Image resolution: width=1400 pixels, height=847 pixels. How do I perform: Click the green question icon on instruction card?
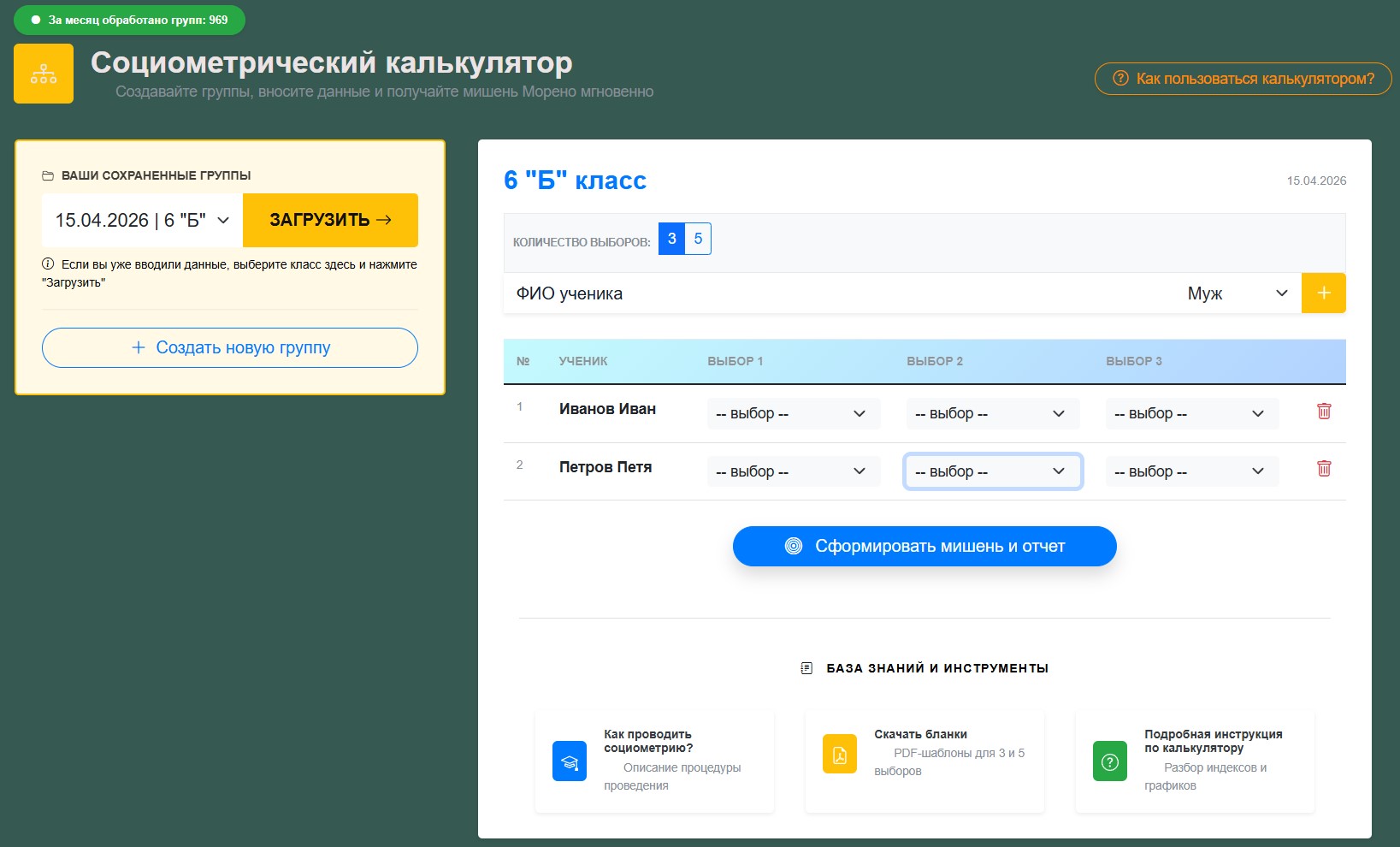click(1109, 761)
